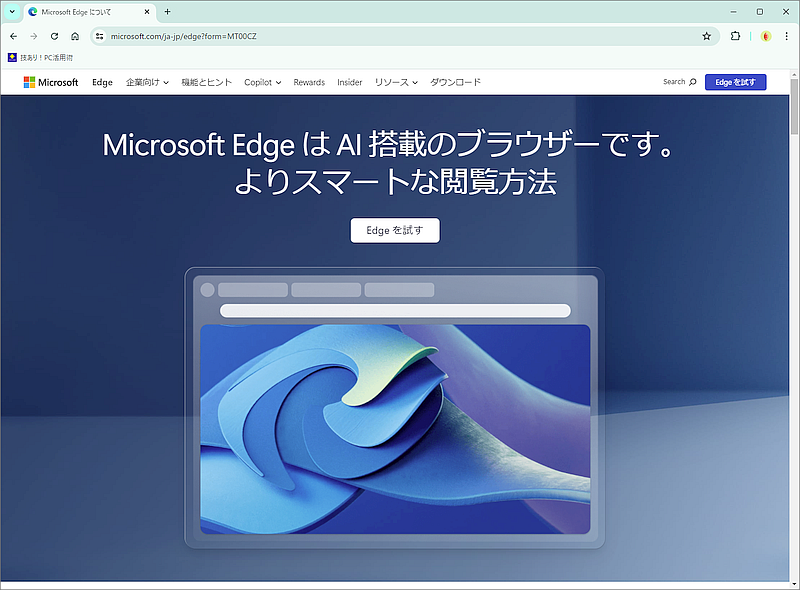Viewport: 800px width, 590px height.
Task: Click the scrollbar down arrow
Action: [794, 583]
